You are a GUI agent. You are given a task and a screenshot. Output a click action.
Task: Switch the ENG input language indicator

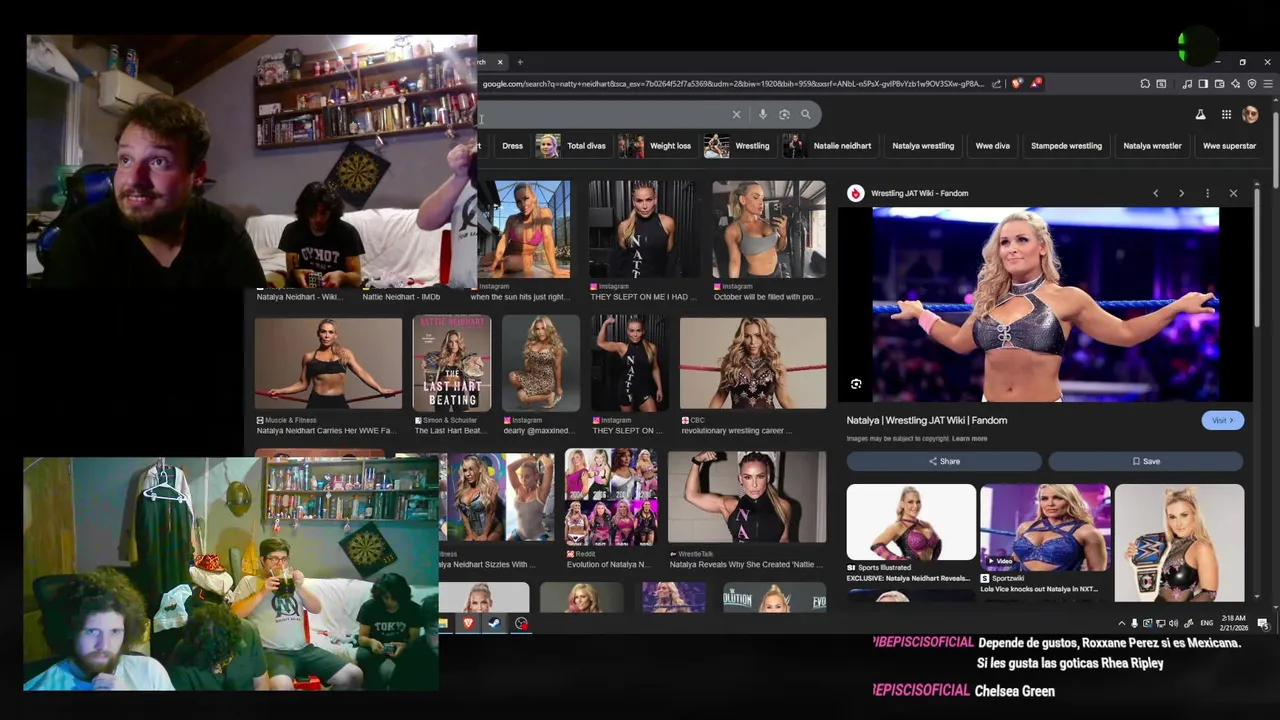(x=1207, y=623)
